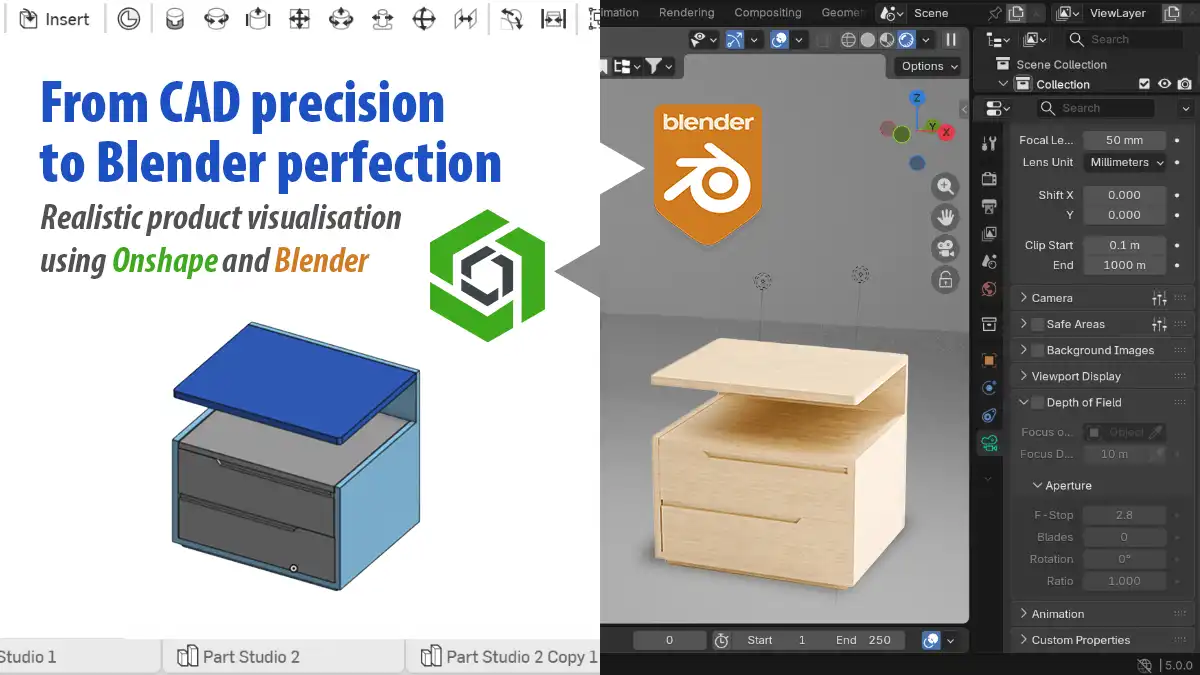Toggle lock camera to view icon
The height and width of the screenshot is (675, 1200).
[x=945, y=279]
